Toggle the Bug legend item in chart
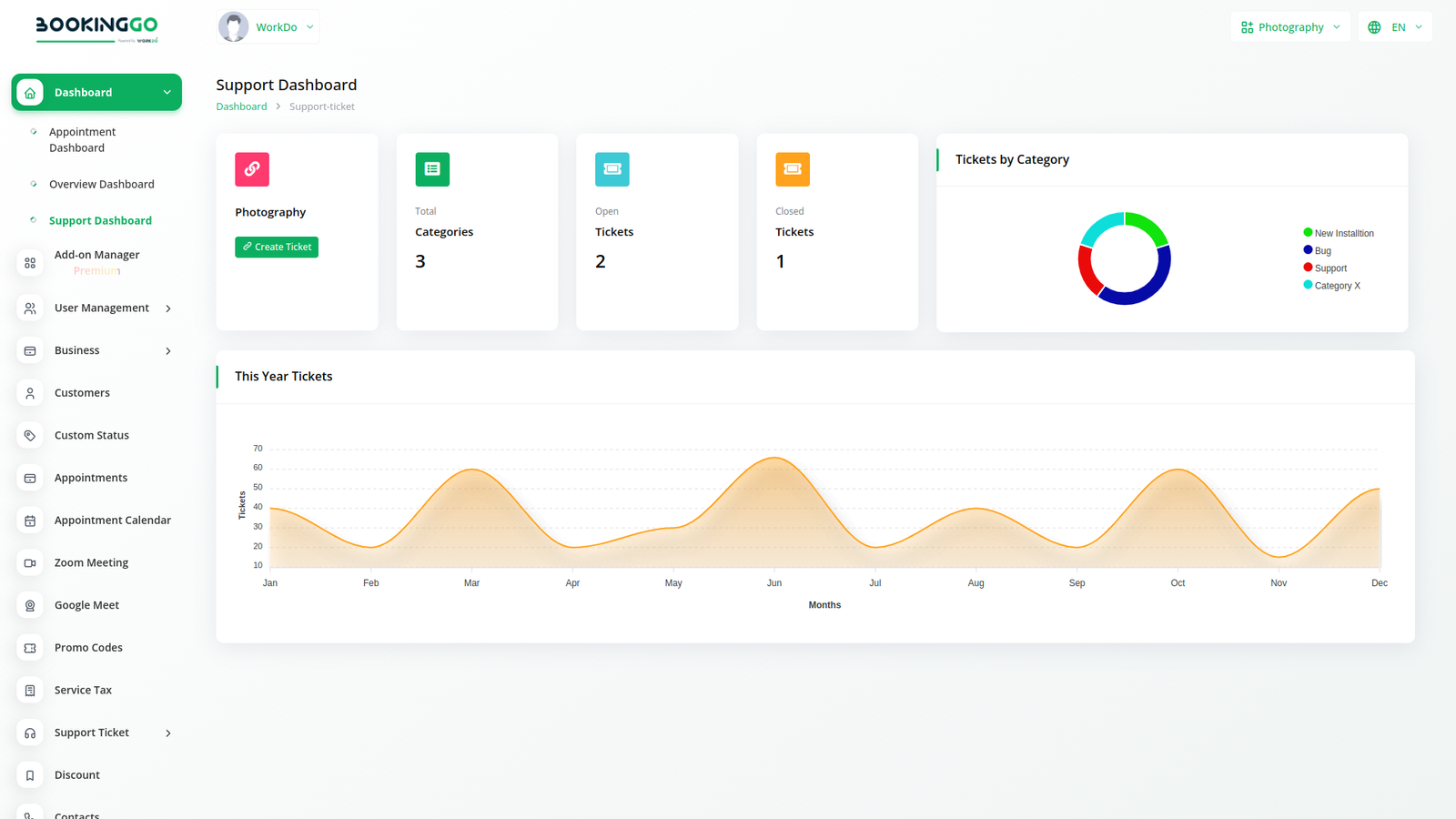1456x819 pixels. [x=1321, y=250]
